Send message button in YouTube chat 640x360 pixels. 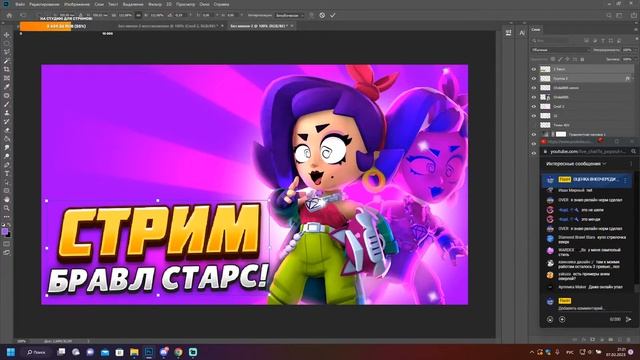click(x=629, y=319)
